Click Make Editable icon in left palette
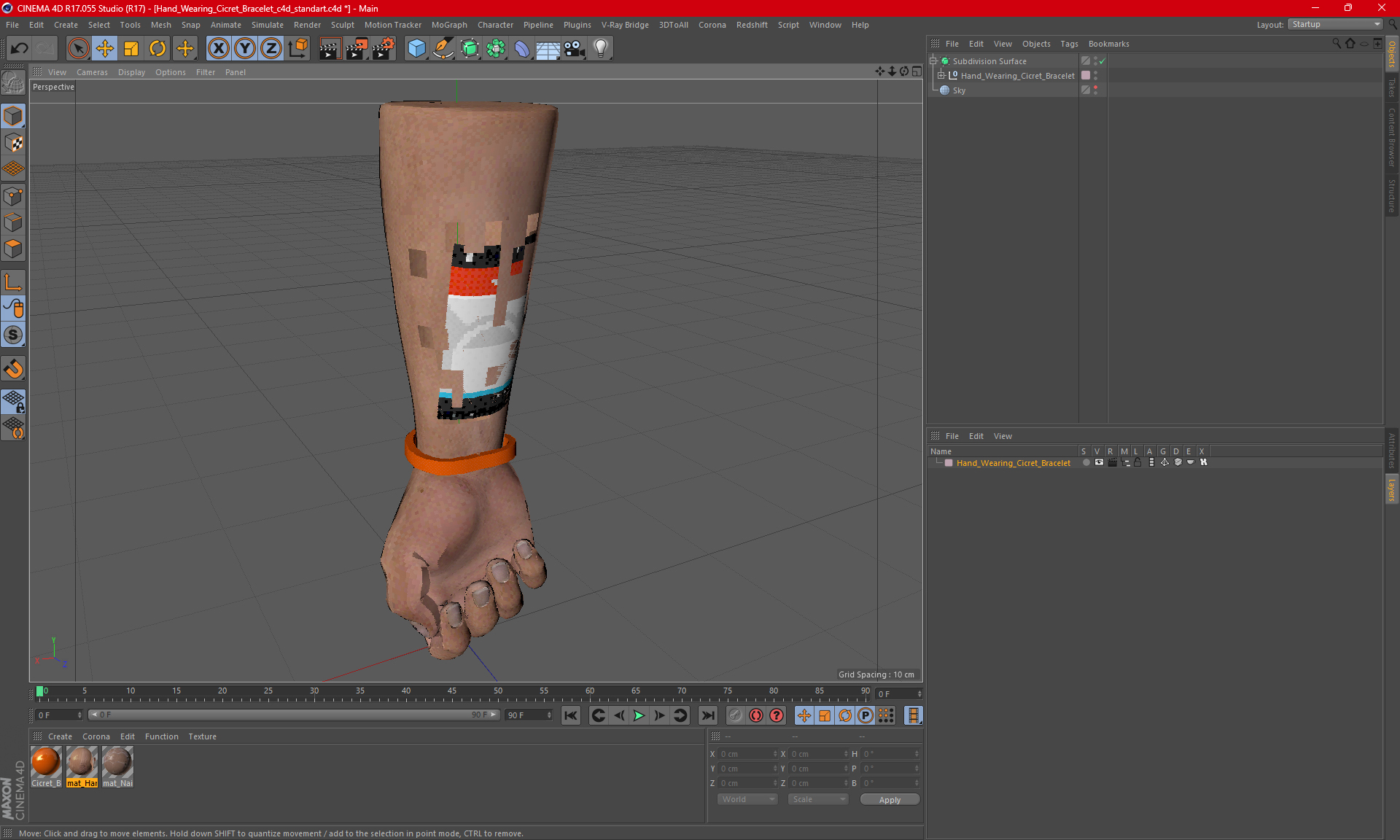 click(x=13, y=83)
